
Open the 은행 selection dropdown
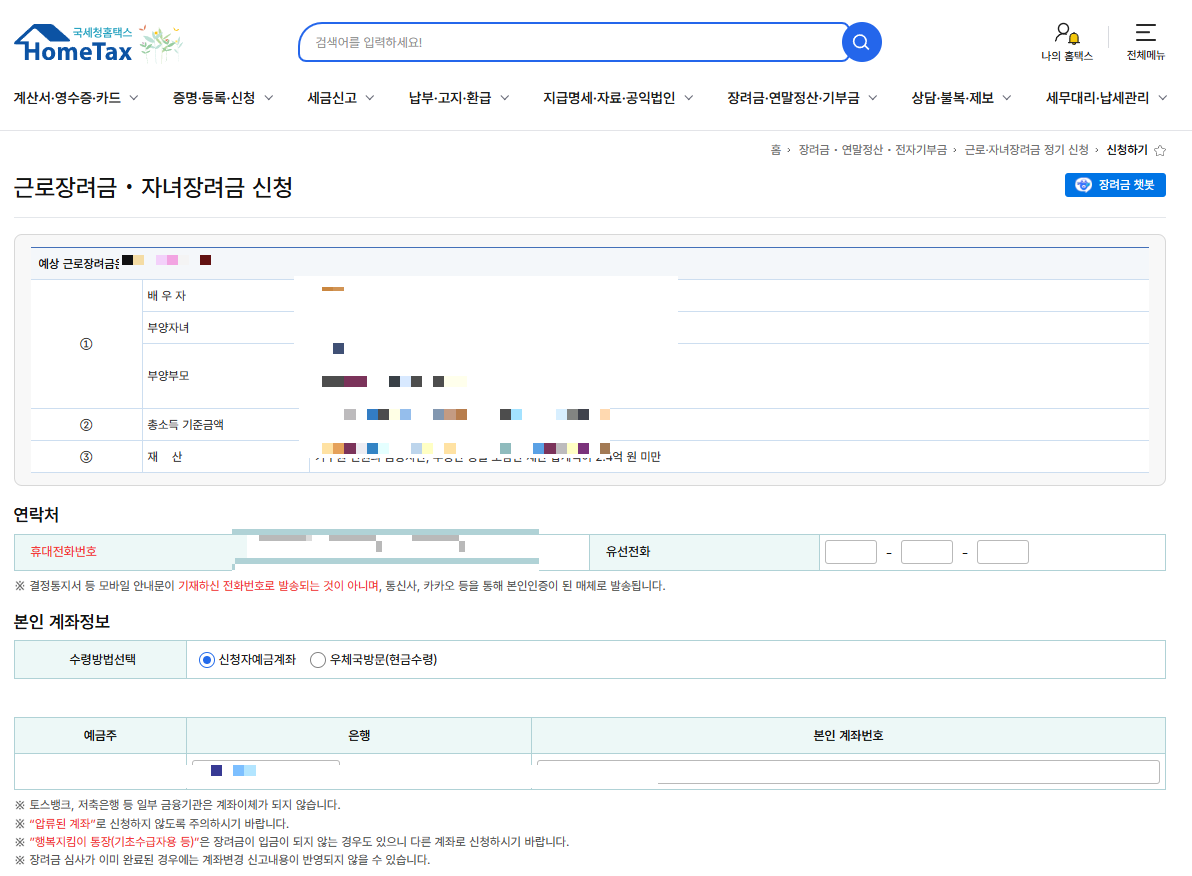point(266,771)
